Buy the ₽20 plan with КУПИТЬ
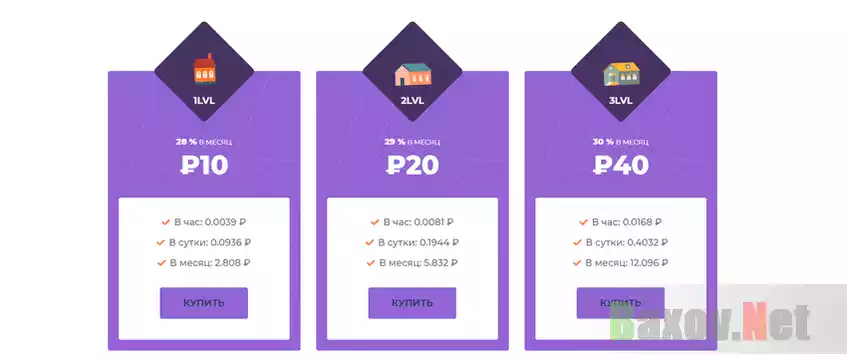This screenshot has width=847, height=360. (412, 303)
